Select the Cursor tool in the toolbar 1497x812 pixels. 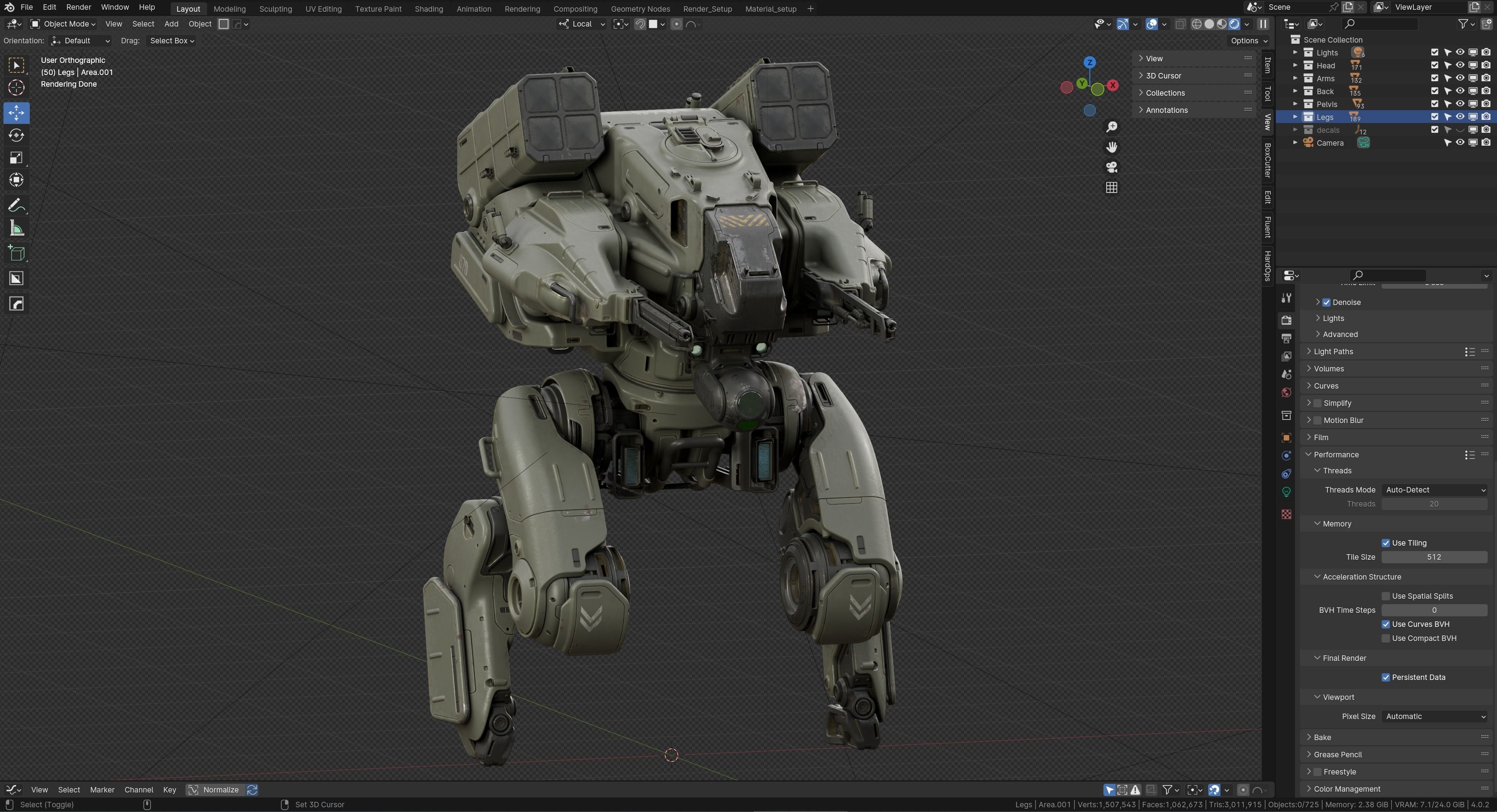16,88
